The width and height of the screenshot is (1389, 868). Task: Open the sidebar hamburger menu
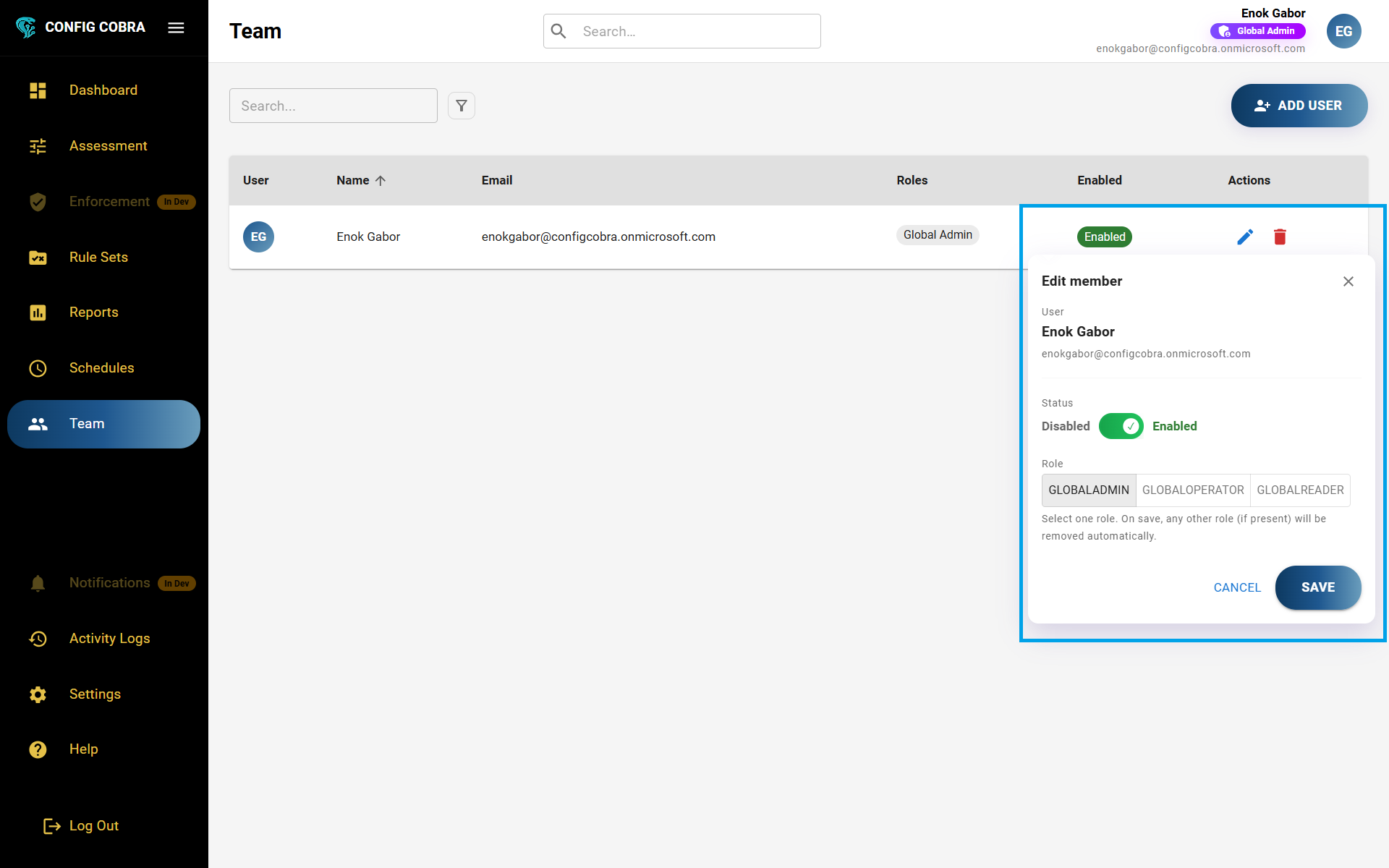pos(176,27)
